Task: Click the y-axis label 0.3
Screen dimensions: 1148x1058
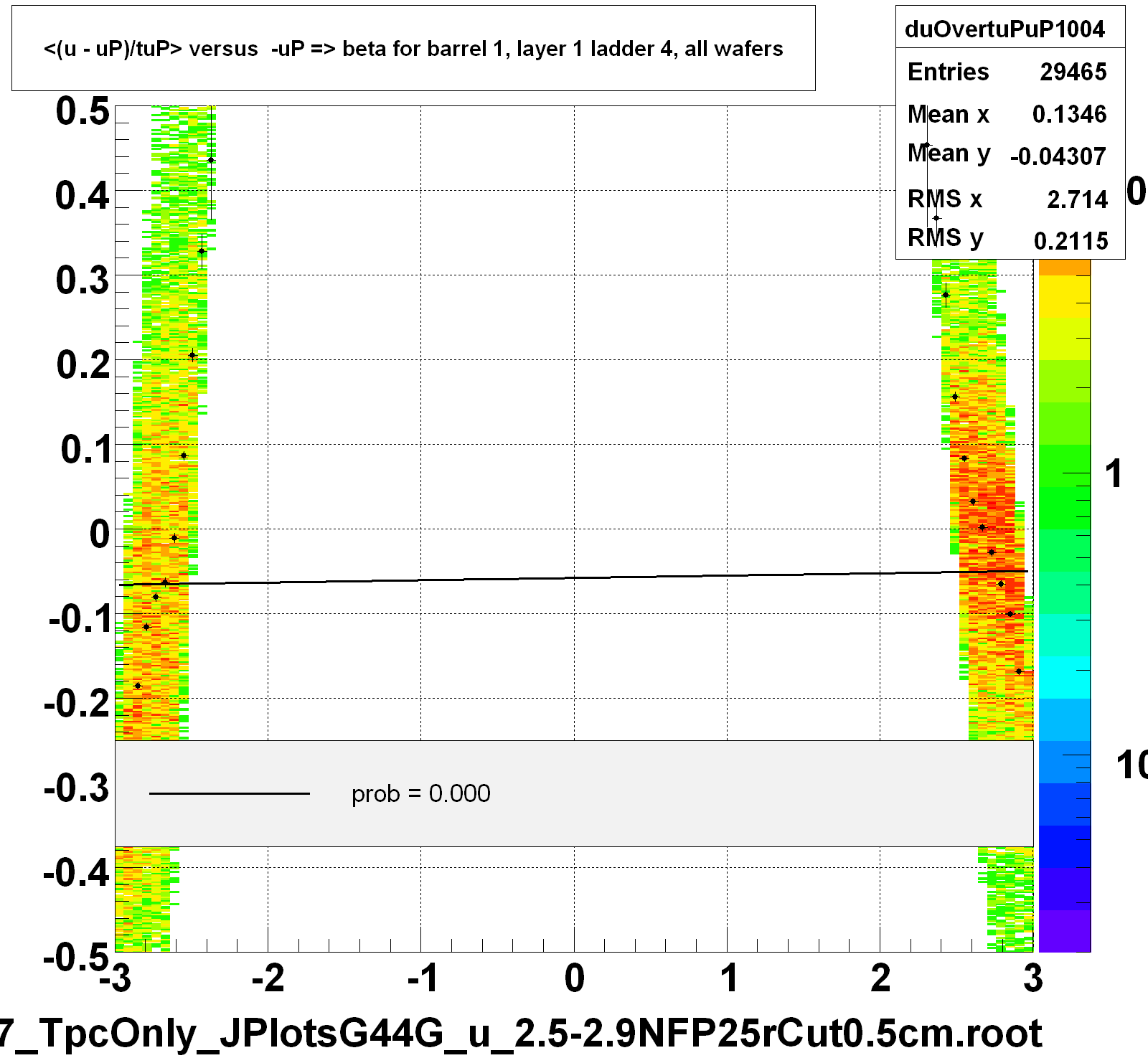Action: [83, 280]
